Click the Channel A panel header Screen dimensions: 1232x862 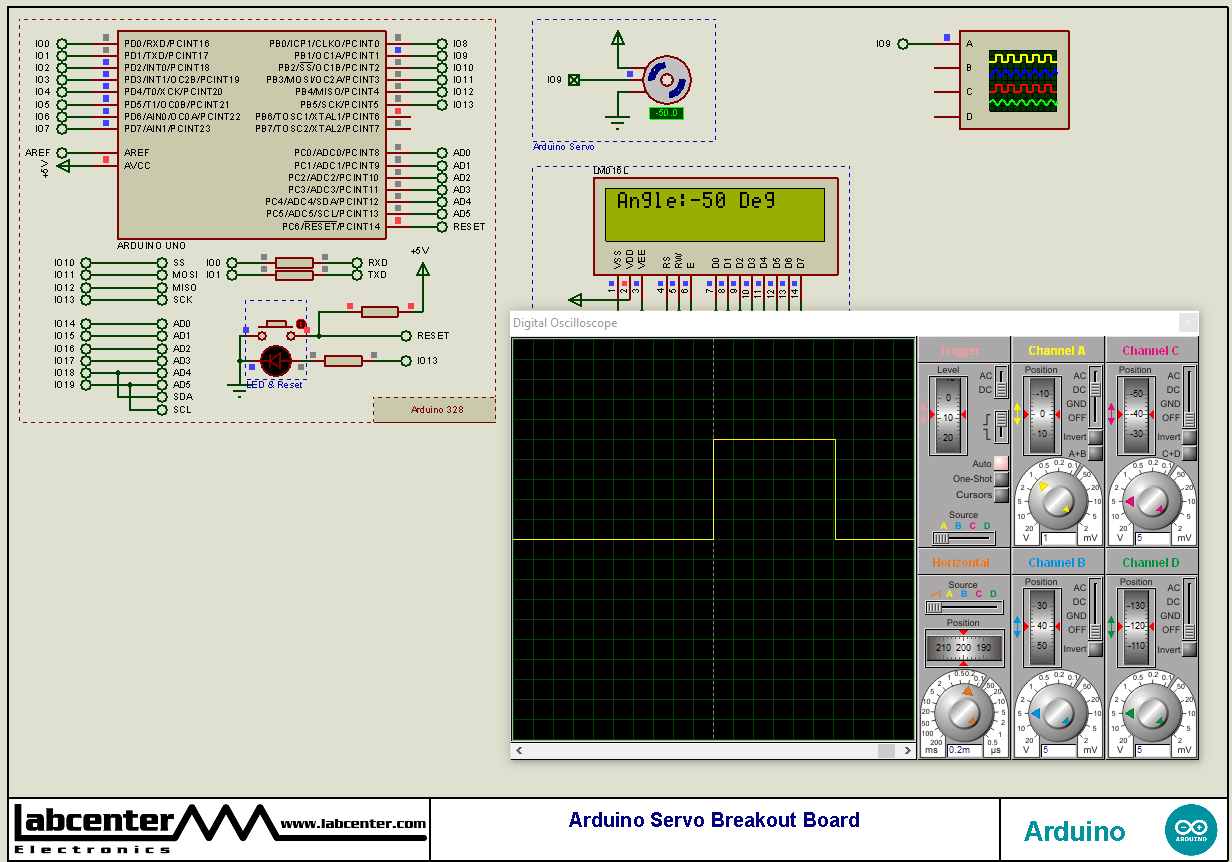(1057, 351)
